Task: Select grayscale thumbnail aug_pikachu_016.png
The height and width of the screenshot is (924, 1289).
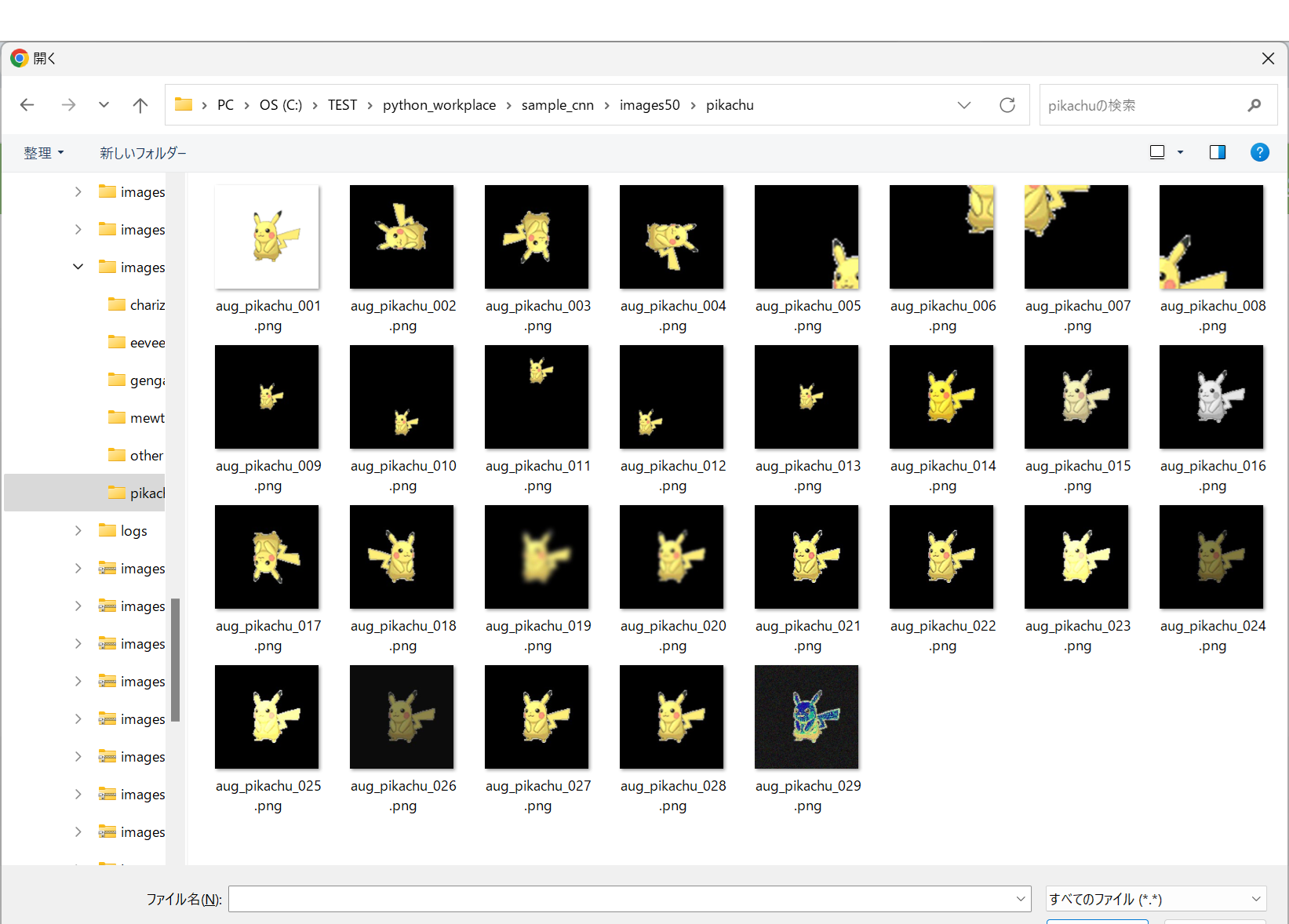Action: coord(1211,397)
